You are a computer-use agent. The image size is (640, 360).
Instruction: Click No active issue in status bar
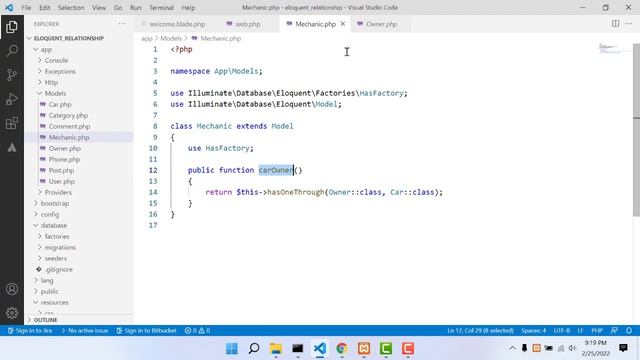pos(84,331)
